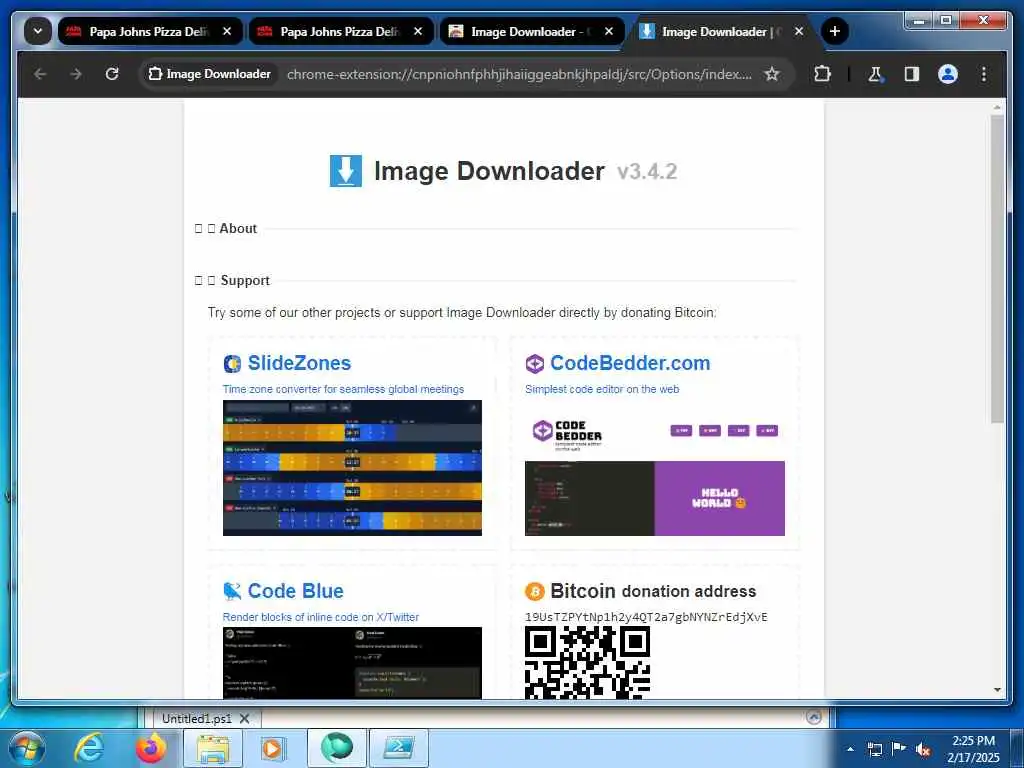Maximize the Chrome window
The image size is (1024, 768).
[x=946, y=20]
